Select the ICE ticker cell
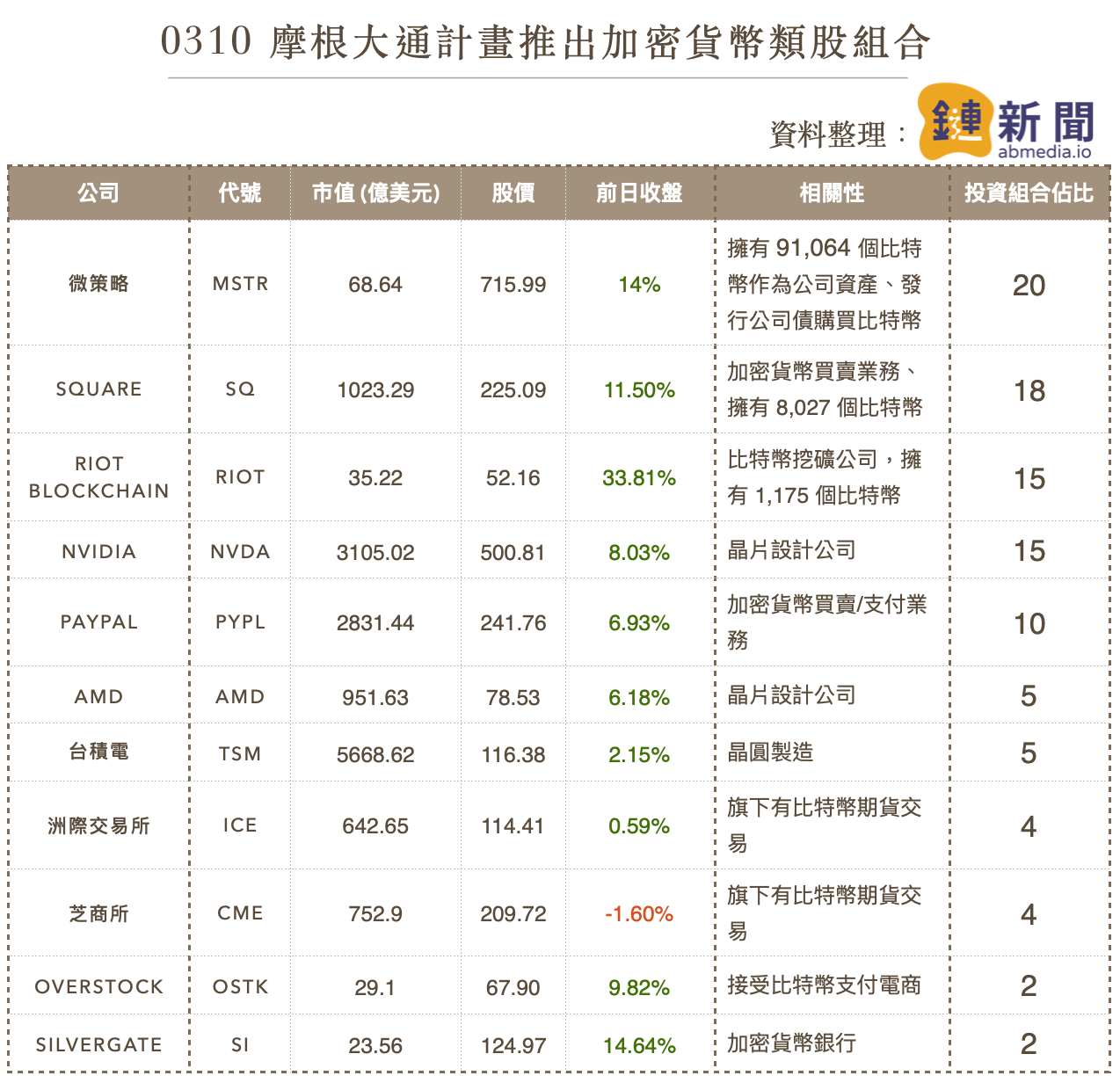 pos(240,825)
